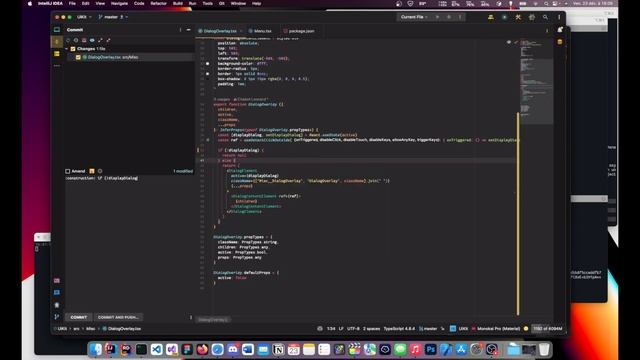The height and width of the screenshot is (360, 640).
Task: Click the white color swatch in editor gutter
Action: [208, 64]
